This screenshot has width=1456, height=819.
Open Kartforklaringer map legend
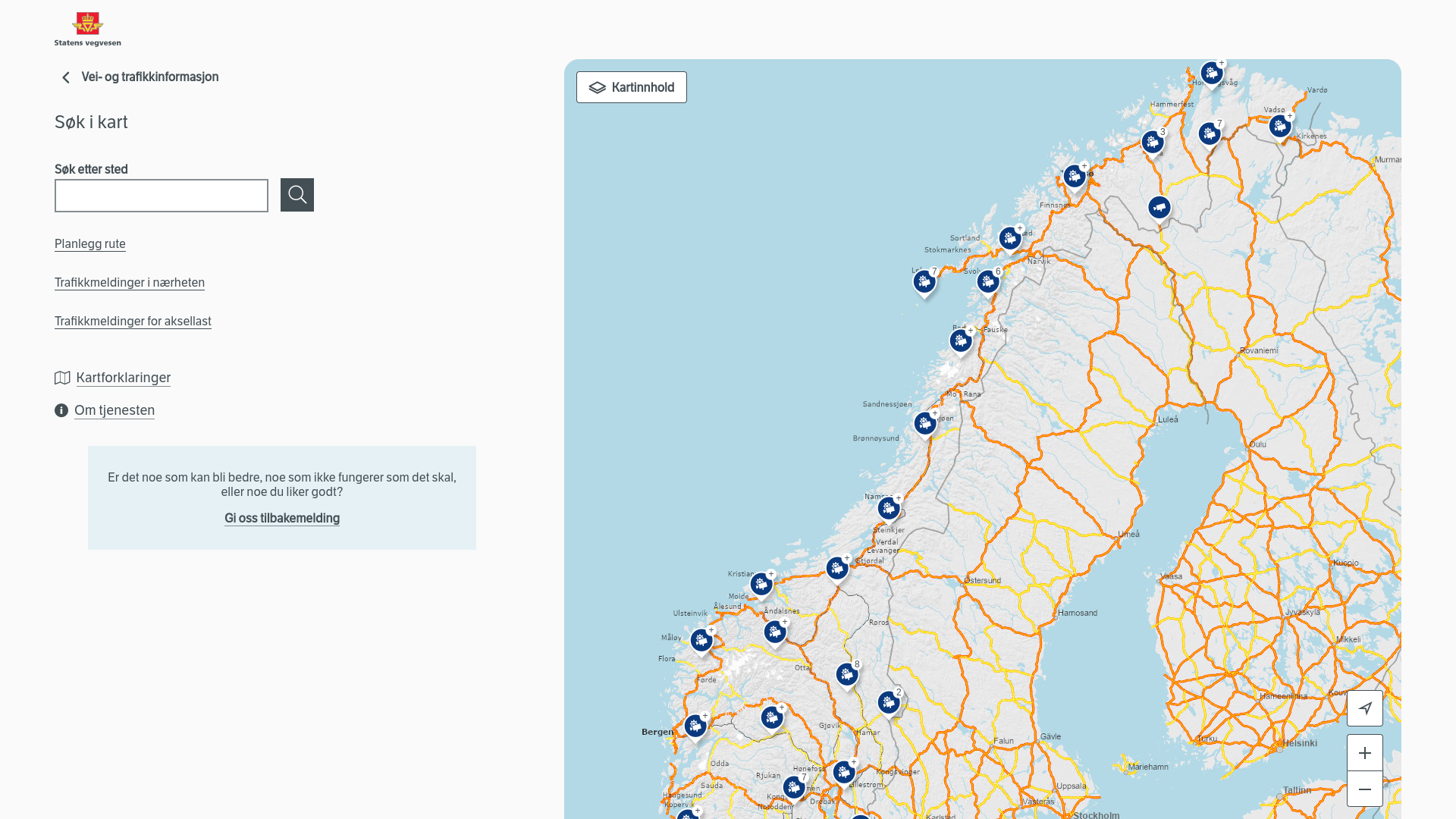(x=123, y=378)
